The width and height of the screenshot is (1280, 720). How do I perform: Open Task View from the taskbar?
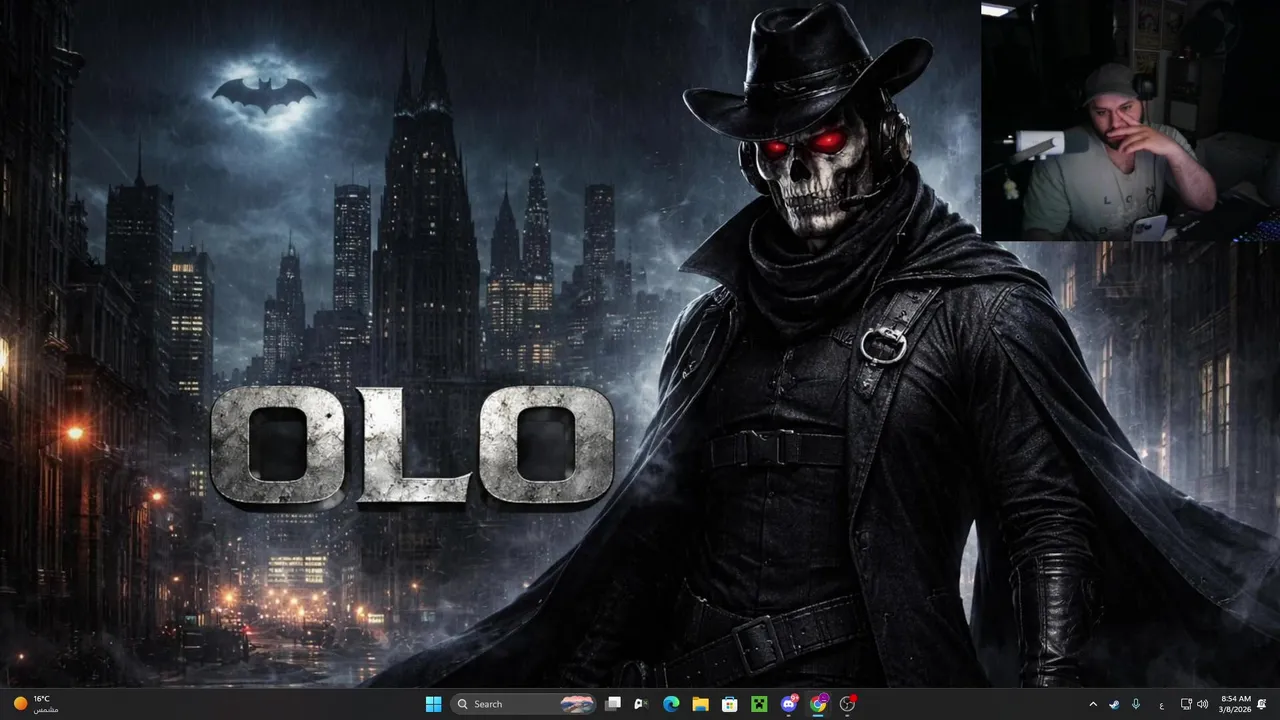613,704
